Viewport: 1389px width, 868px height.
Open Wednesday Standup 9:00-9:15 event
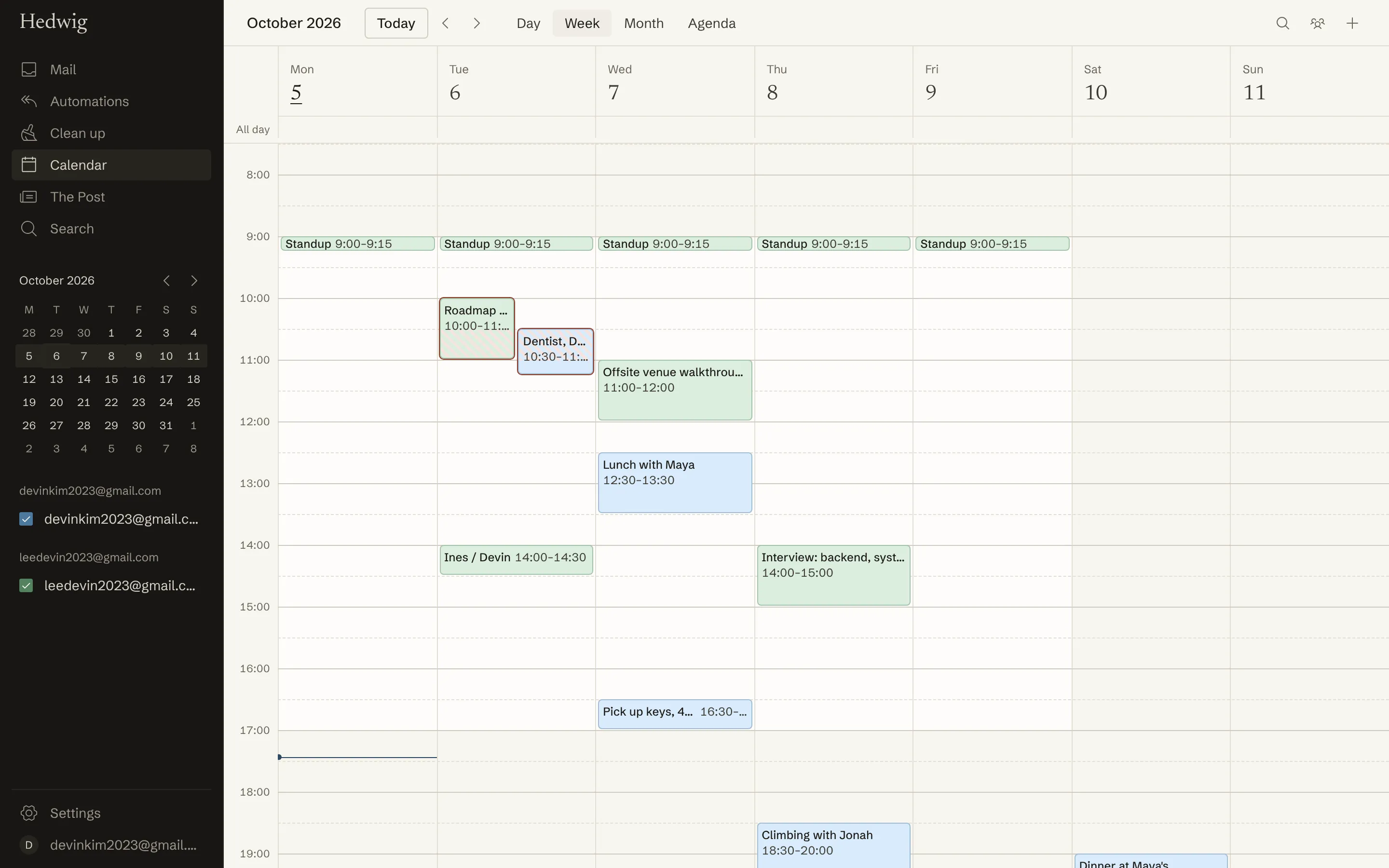click(x=675, y=244)
